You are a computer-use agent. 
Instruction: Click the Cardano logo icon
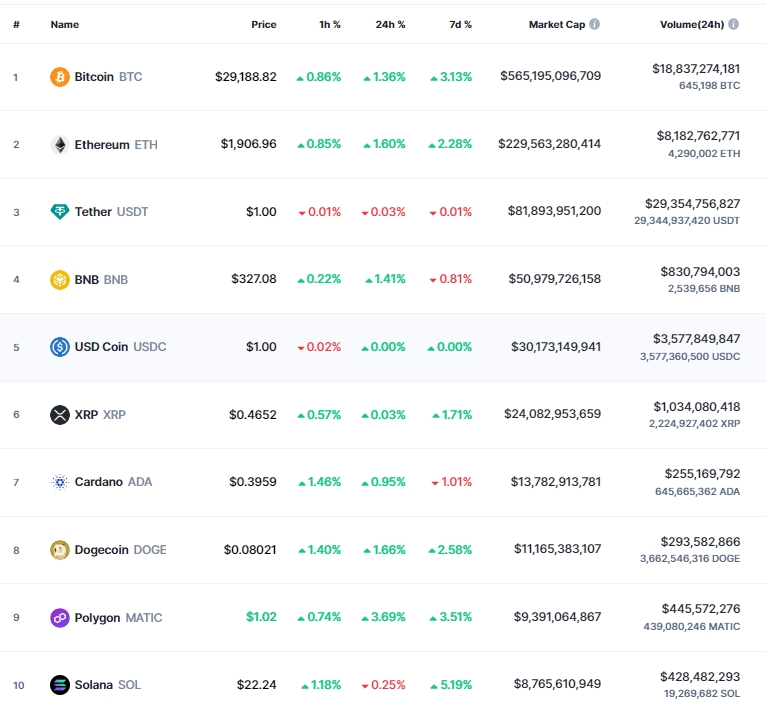pos(60,482)
